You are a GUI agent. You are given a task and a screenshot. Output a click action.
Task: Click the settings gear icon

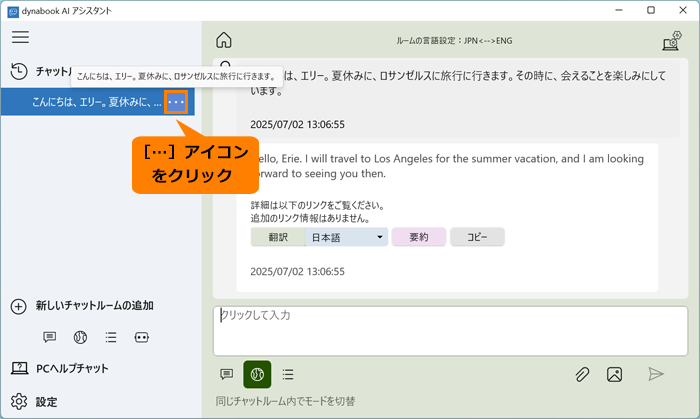19,402
